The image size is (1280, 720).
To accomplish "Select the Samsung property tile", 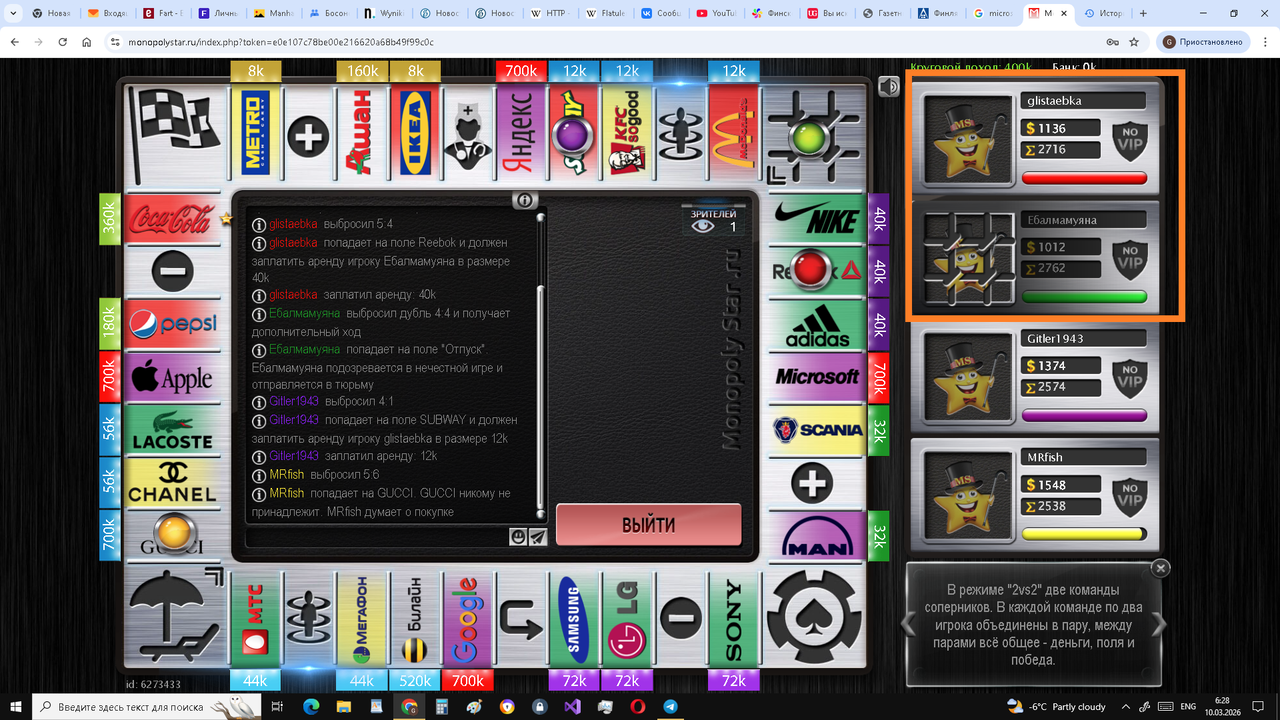I will pyautogui.click(x=574, y=619).
